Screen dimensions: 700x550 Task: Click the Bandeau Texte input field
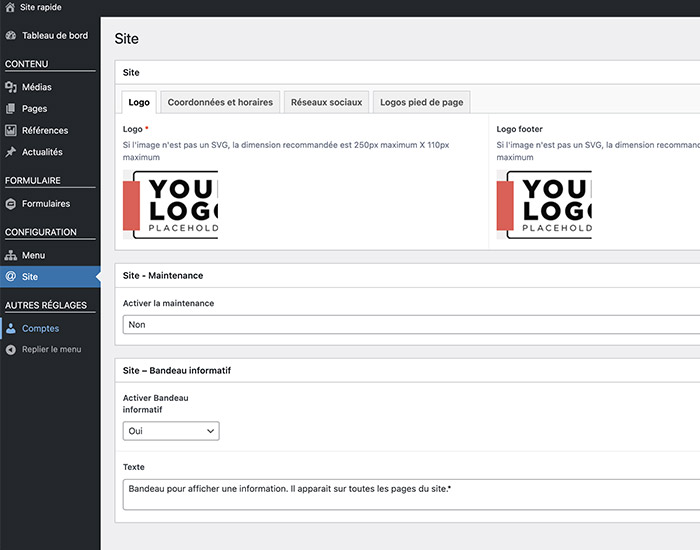pyautogui.click(x=410, y=493)
